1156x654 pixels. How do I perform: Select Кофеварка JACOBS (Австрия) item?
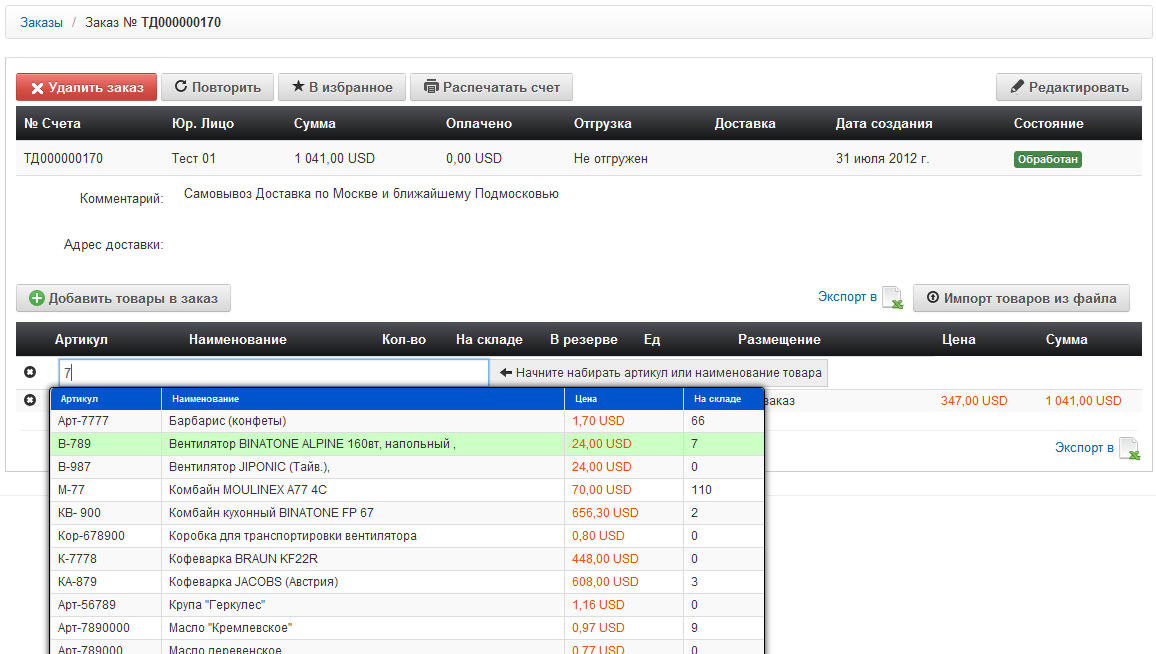(254, 582)
